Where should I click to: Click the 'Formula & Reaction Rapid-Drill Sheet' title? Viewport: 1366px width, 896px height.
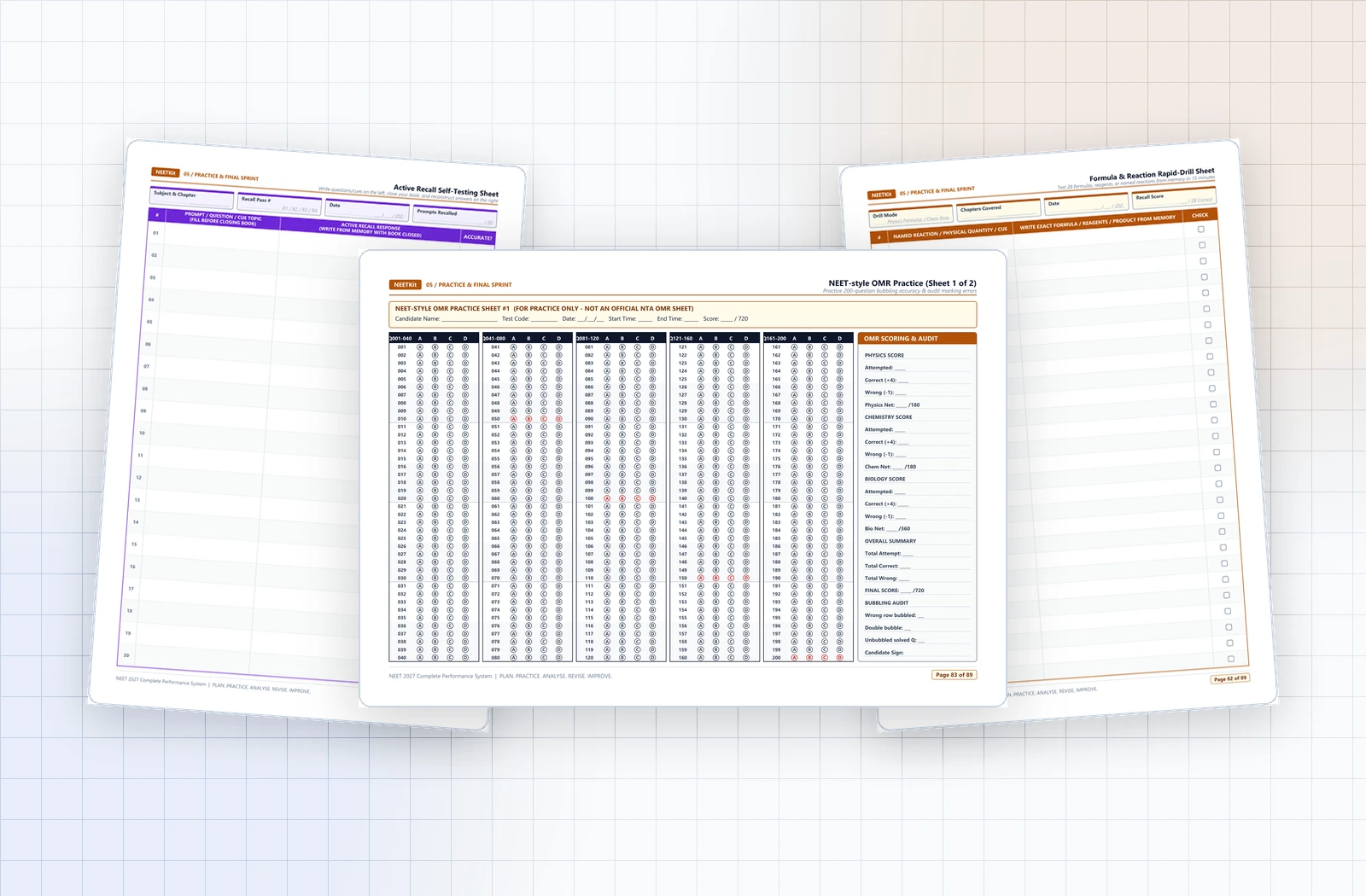tap(1152, 175)
